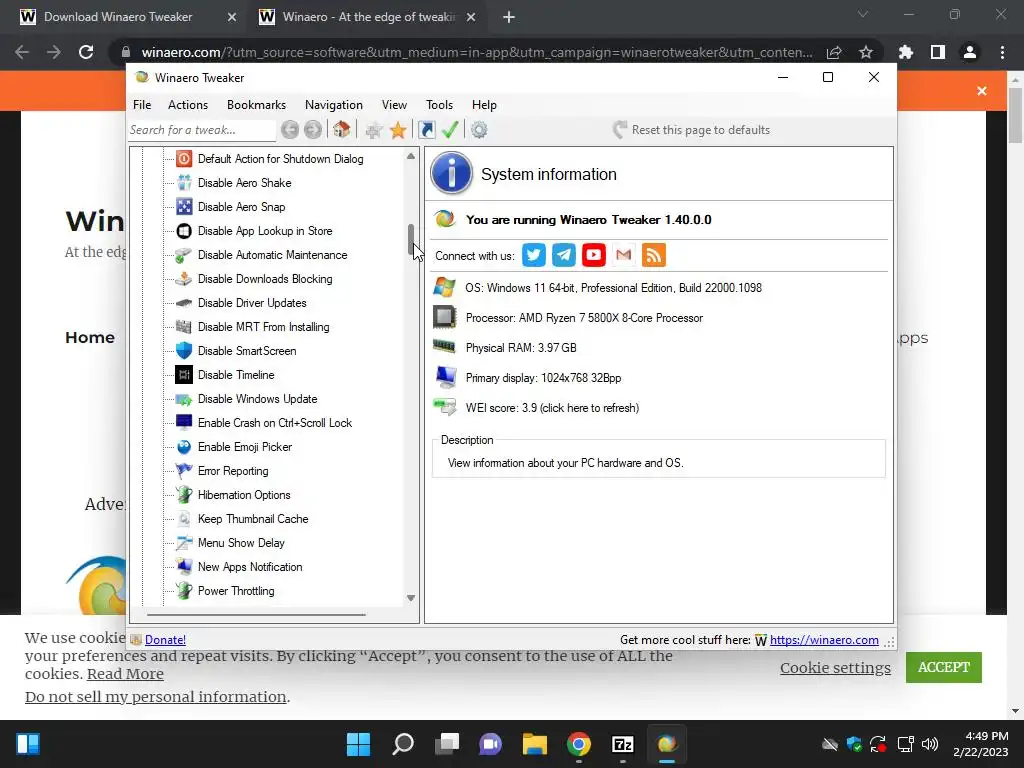Click the Read More cookie link

pos(125,674)
